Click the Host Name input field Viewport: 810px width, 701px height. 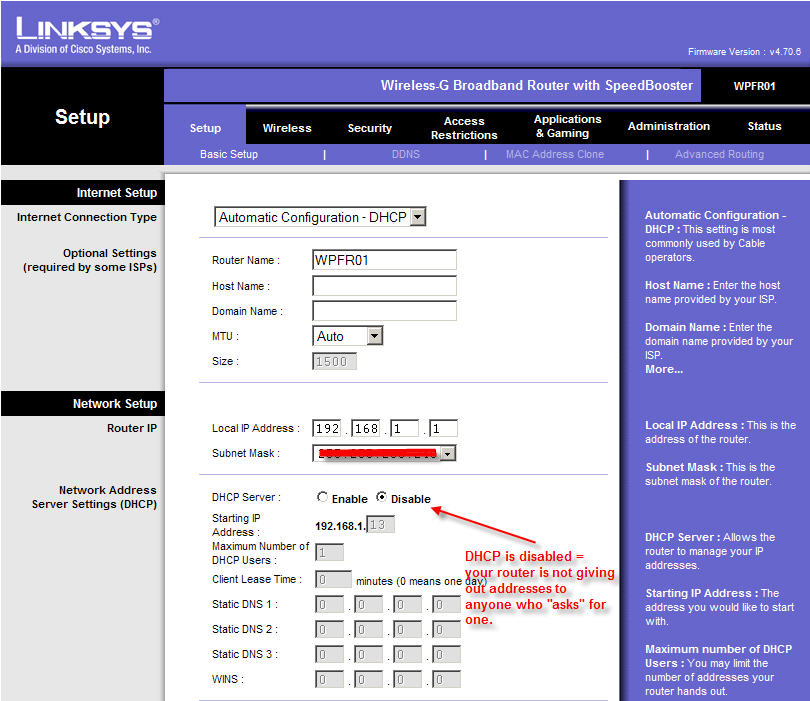coord(384,286)
